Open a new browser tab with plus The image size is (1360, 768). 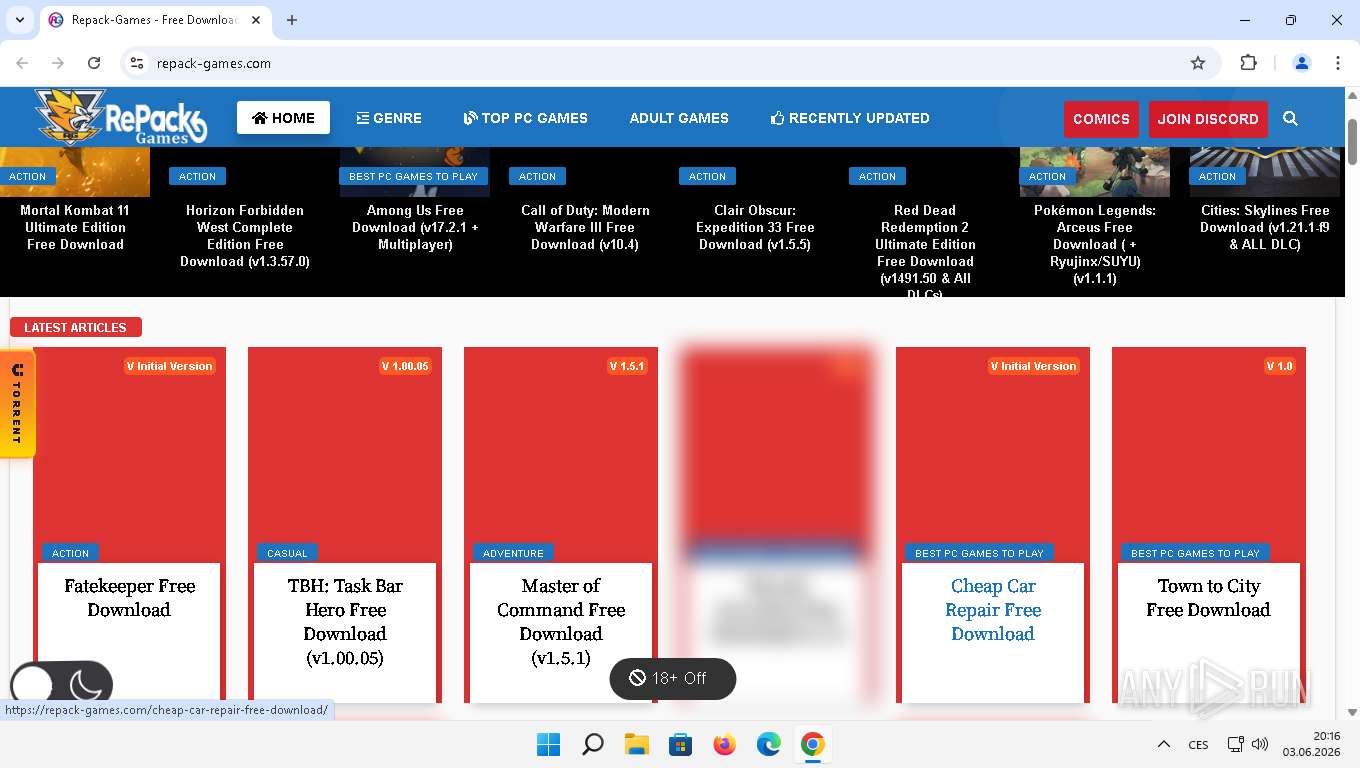point(292,20)
